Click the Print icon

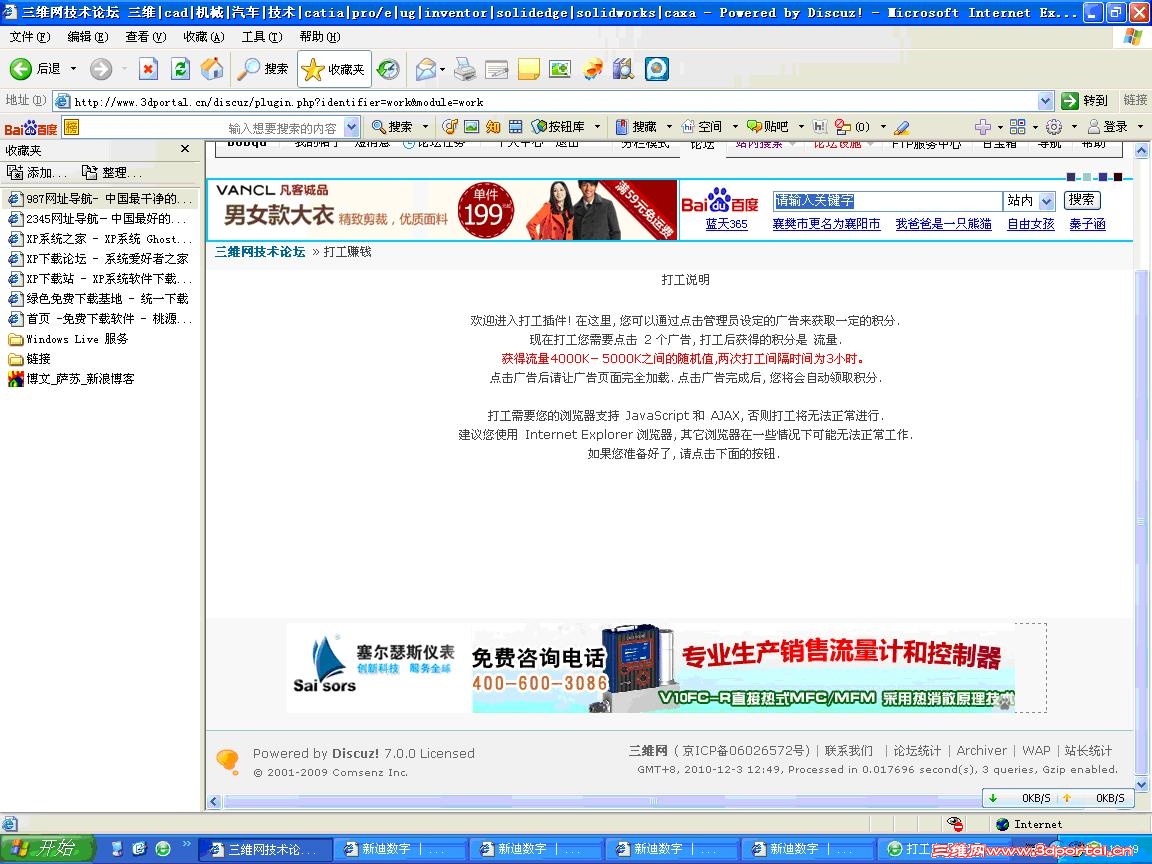pos(464,69)
